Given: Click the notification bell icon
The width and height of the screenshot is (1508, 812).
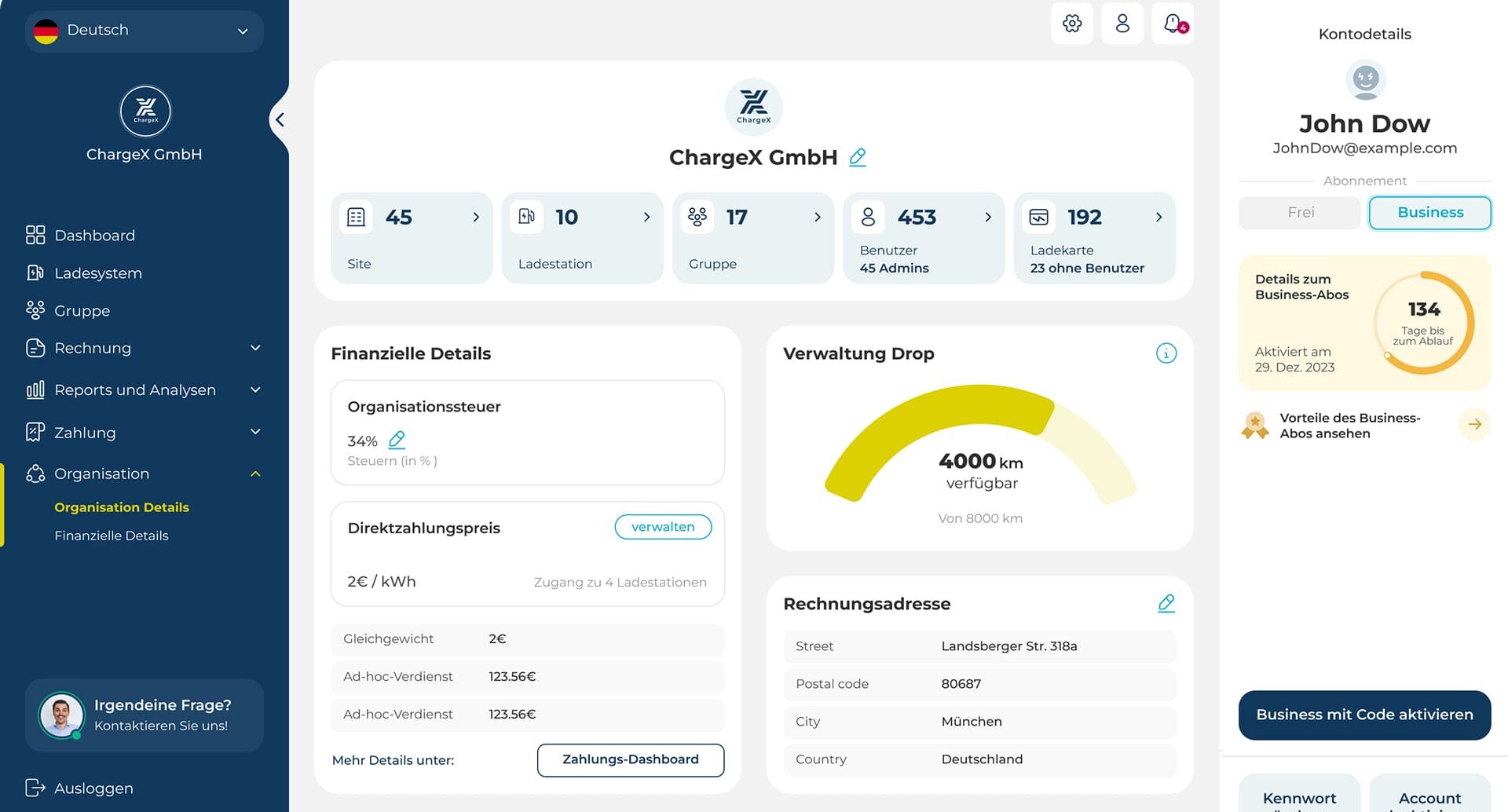Looking at the screenshot, I should [x=1173, y=24].
